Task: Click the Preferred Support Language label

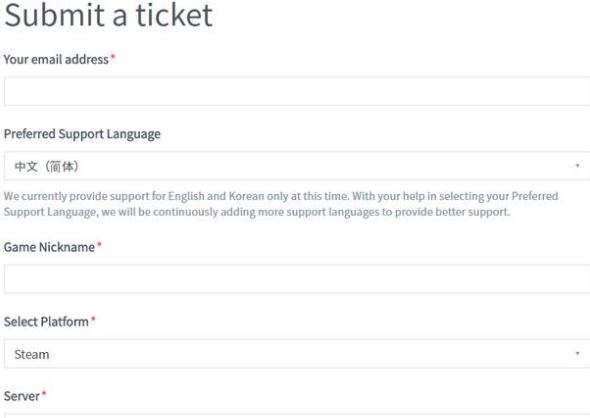Action: coord(82,134)
